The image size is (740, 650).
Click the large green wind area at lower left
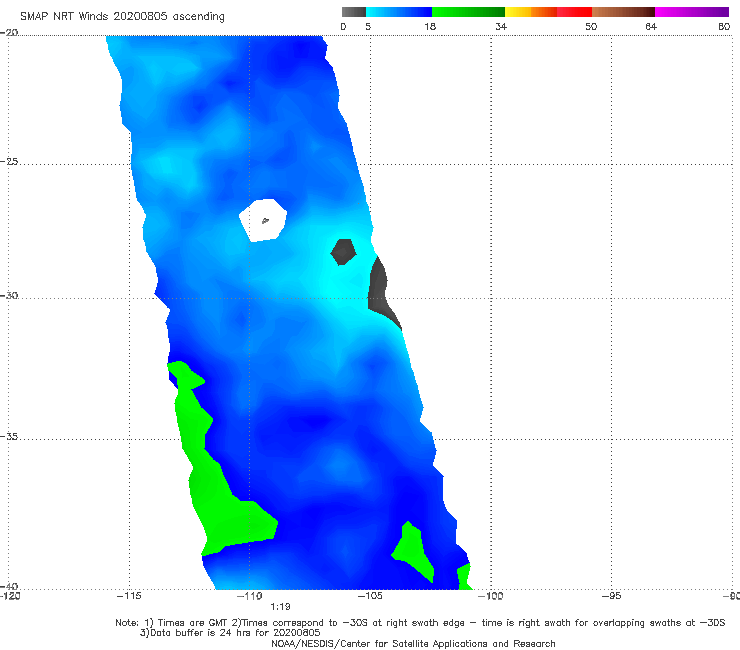point(212,491)
